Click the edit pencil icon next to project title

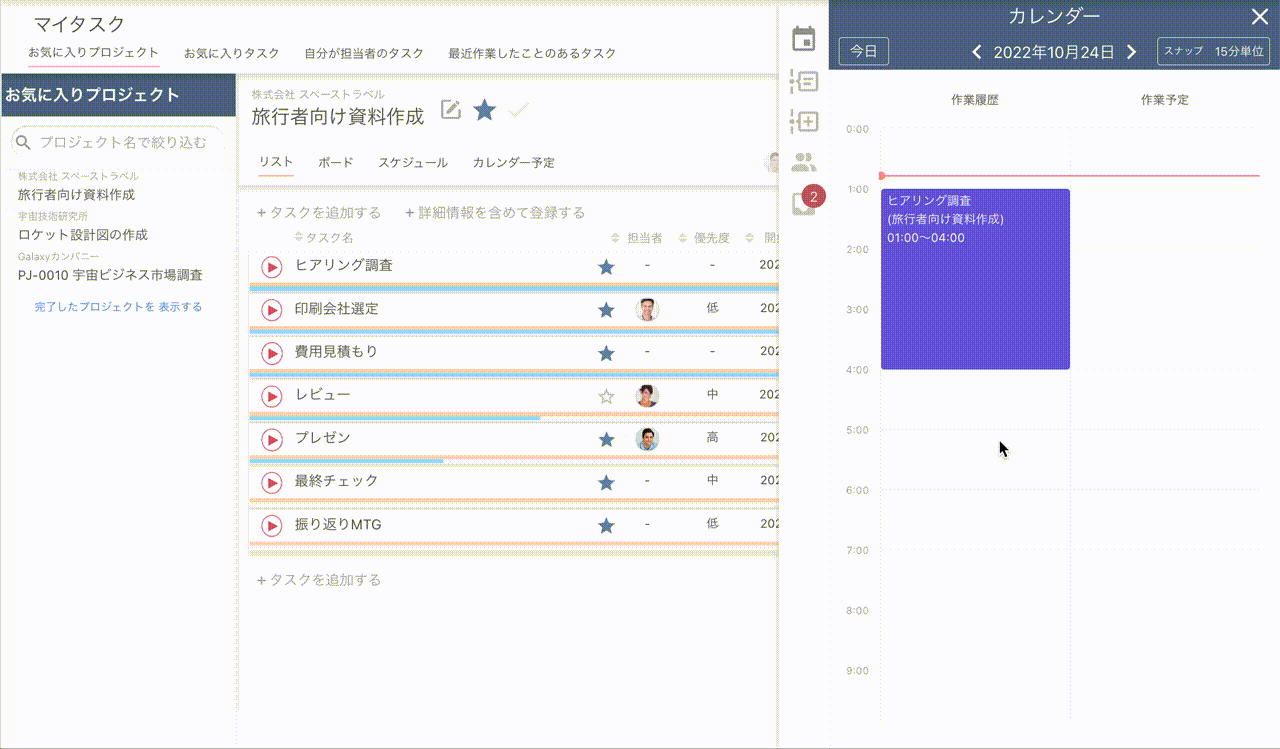tap(450, 110)
